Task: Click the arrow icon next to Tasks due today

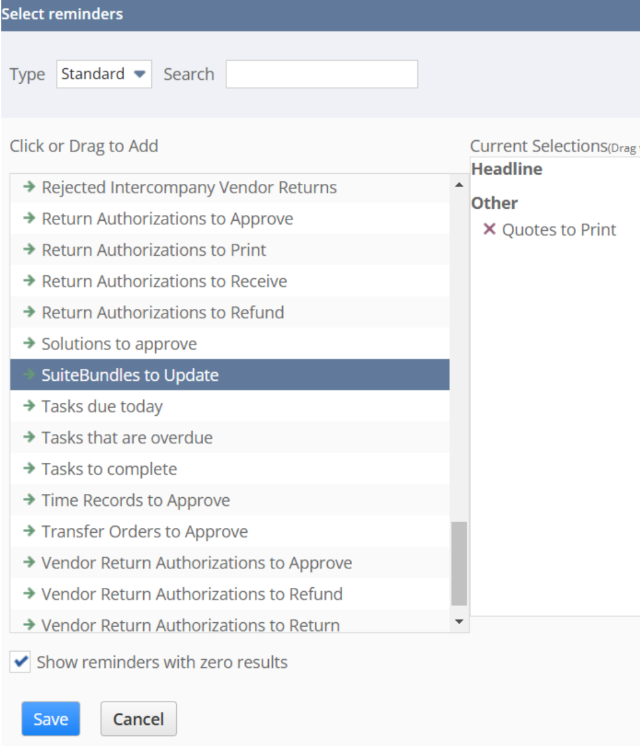Action: click(30, 407)
